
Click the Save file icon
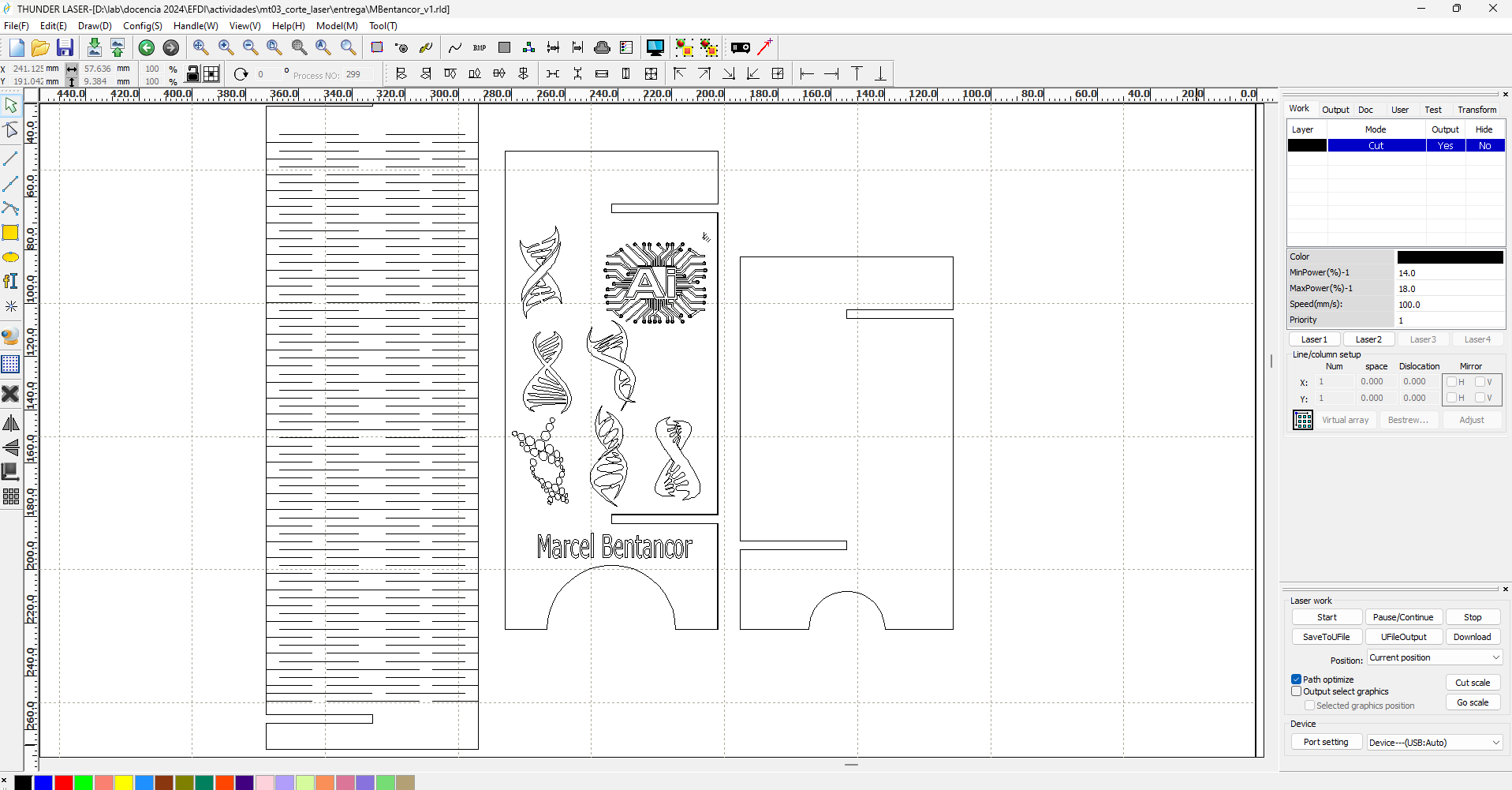coord(65,48)
